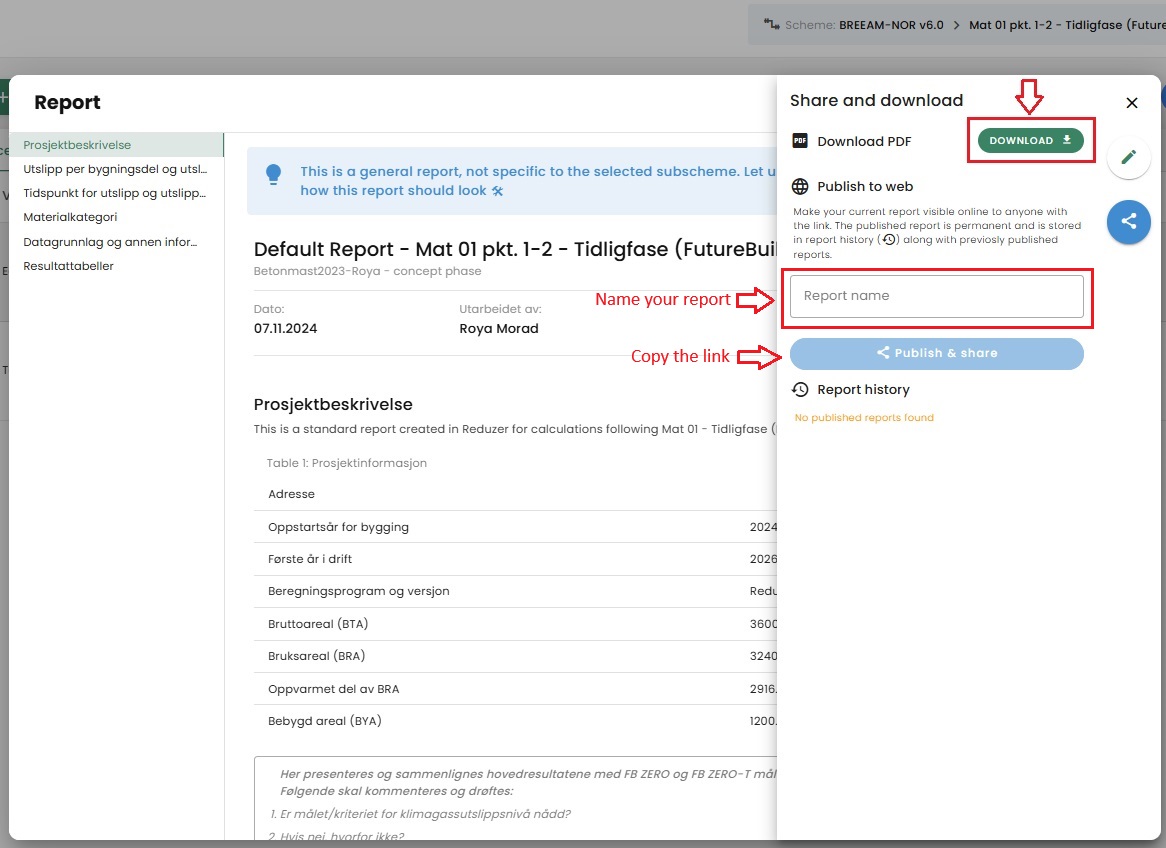Open the Utslipp per bygningsdel section

[x=115, y=169]
